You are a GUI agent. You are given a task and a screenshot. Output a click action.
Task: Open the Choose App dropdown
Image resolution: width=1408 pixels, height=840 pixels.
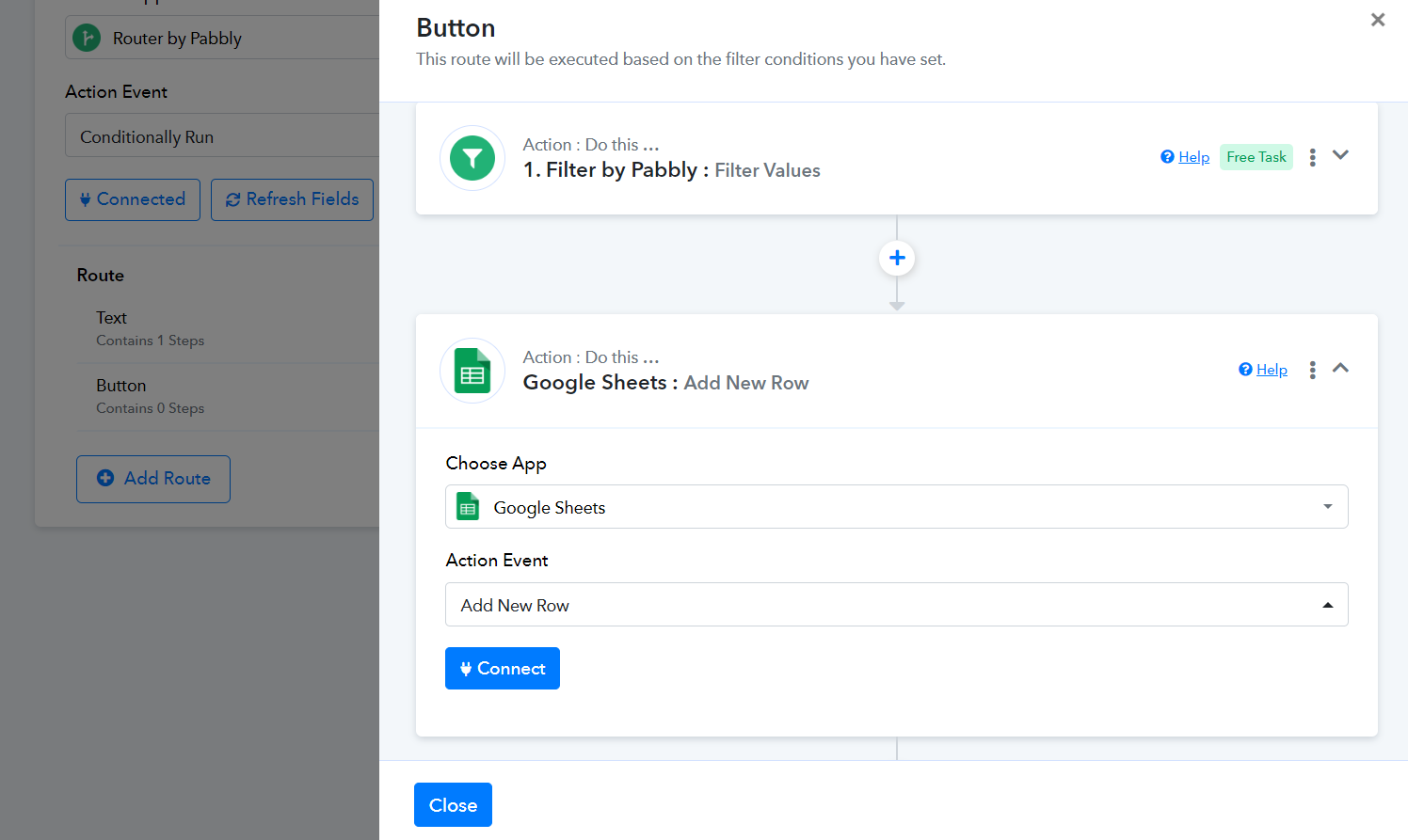click(897, 507)
